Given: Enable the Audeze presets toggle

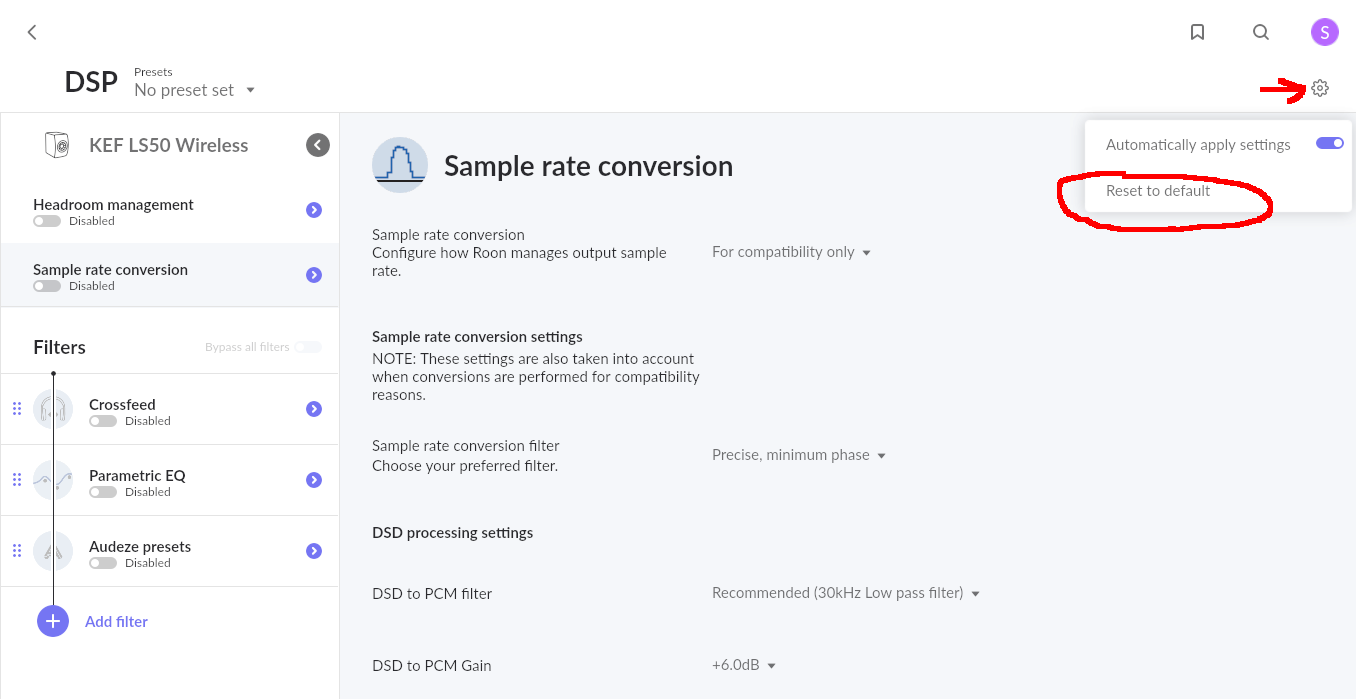Looking at the screenshot, I should point(103,563).
